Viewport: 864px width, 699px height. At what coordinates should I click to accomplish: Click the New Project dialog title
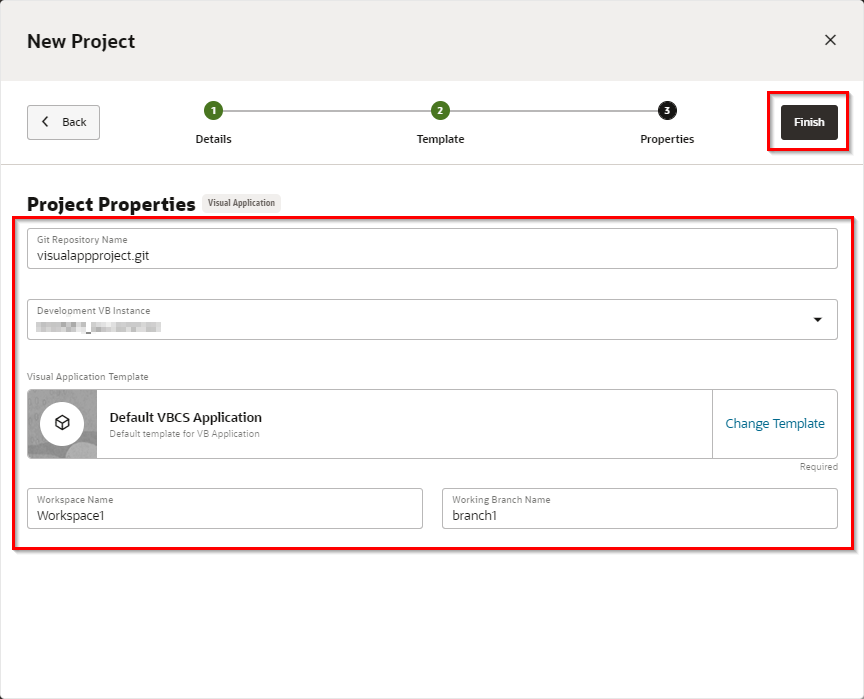[81, 41]
